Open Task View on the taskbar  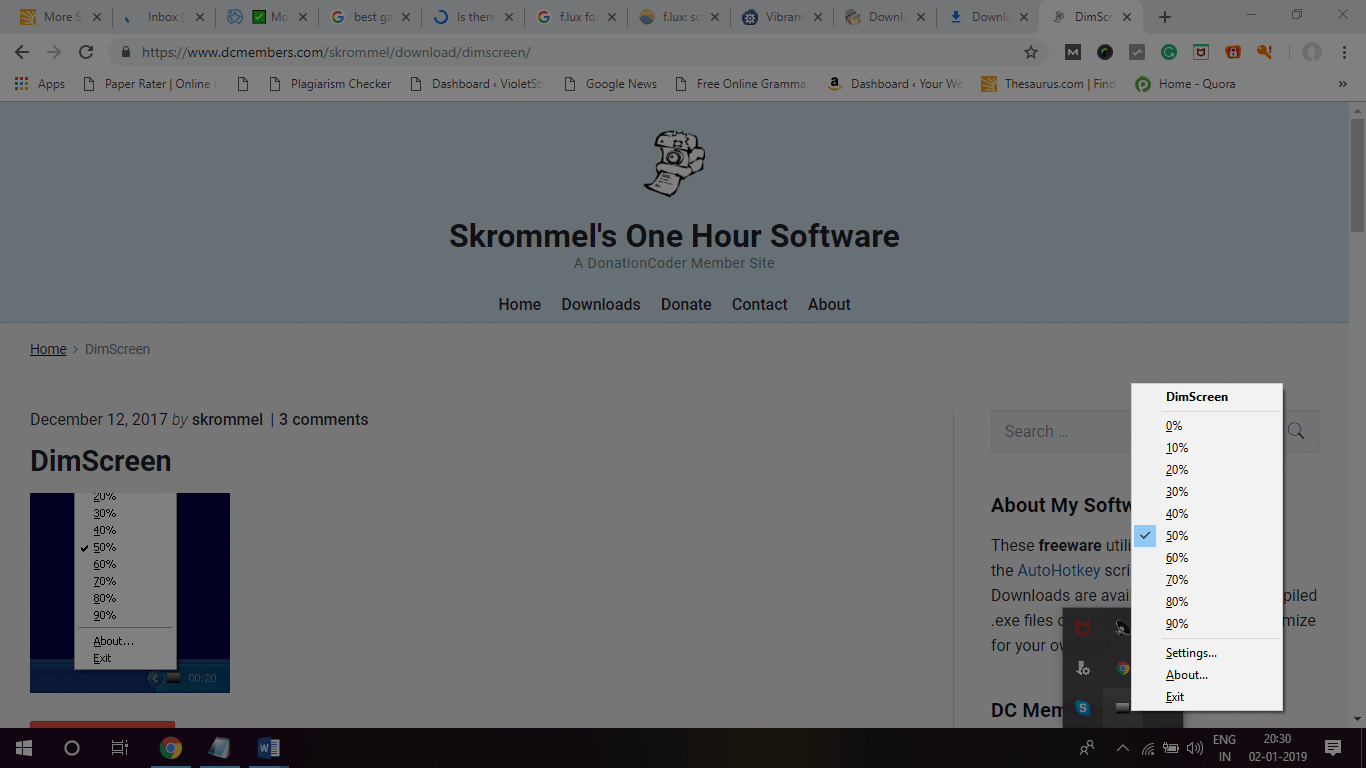(120, 748)
